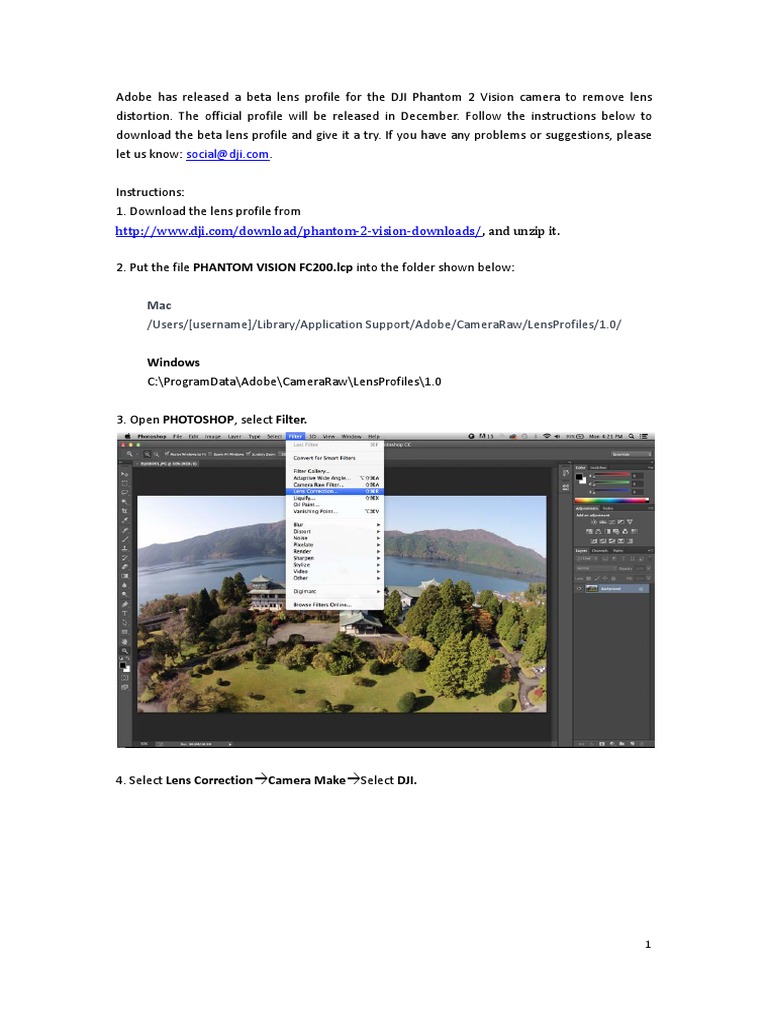Click the volume icon in menu bar
This screenshot has height=1024, width=768.
[x=557, y=436]
